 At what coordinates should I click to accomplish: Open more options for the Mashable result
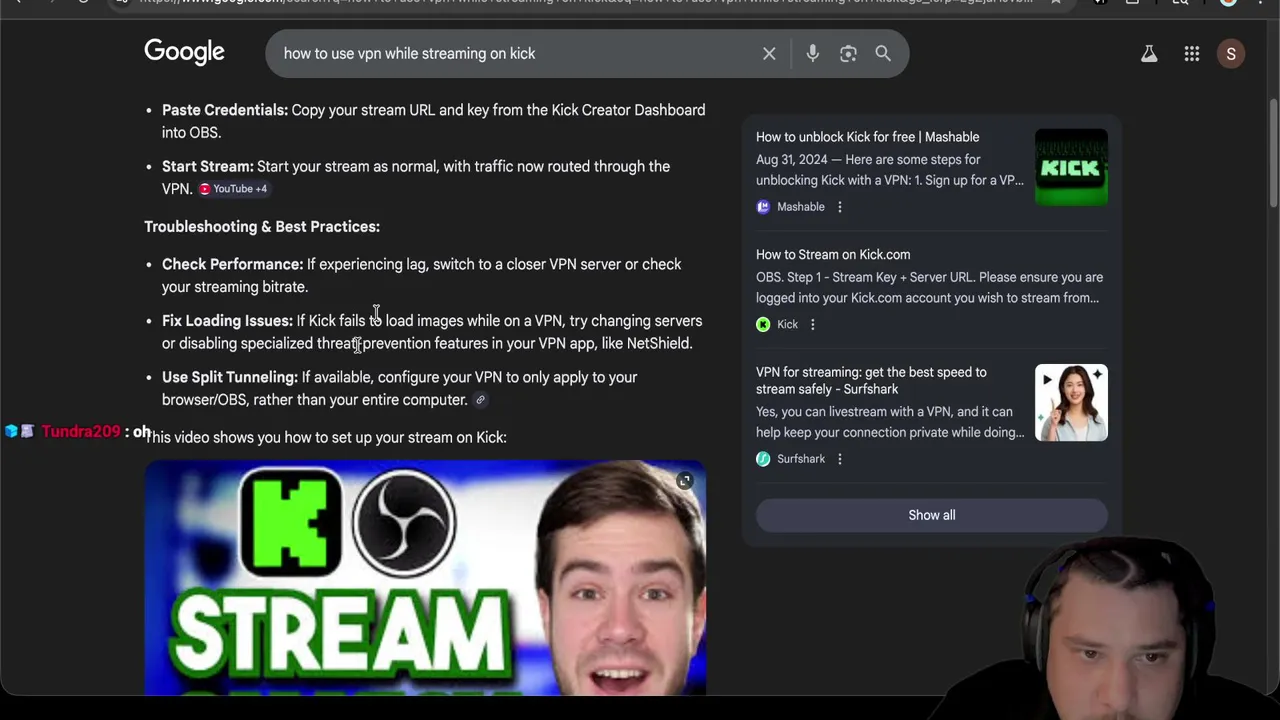coord(840,207)
